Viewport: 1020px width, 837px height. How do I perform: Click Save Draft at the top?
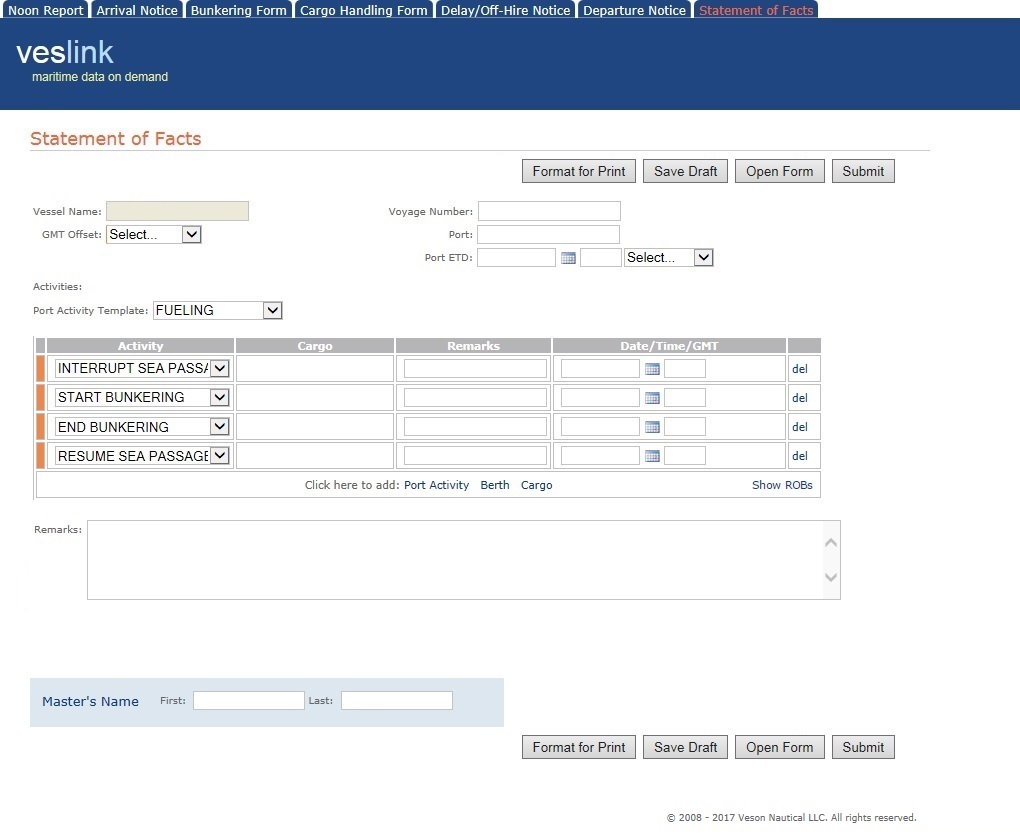tap(684, 170)
